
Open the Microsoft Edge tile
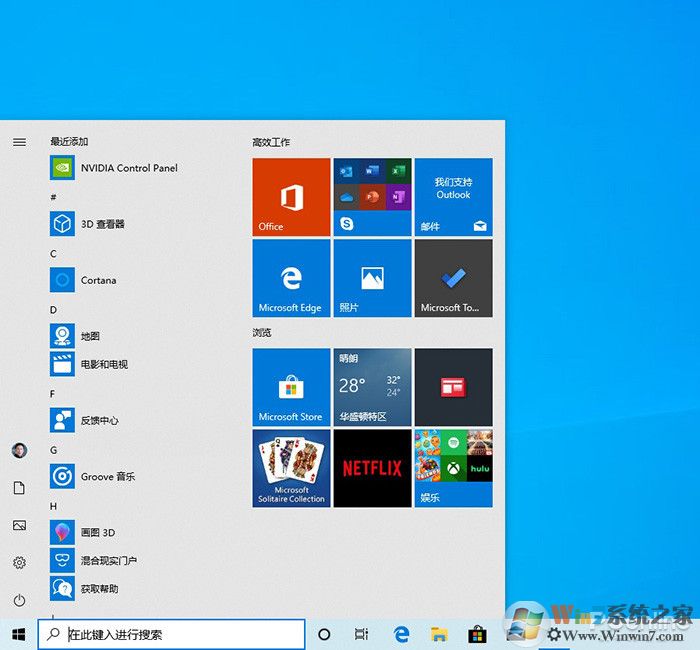(x=291, y=278)
